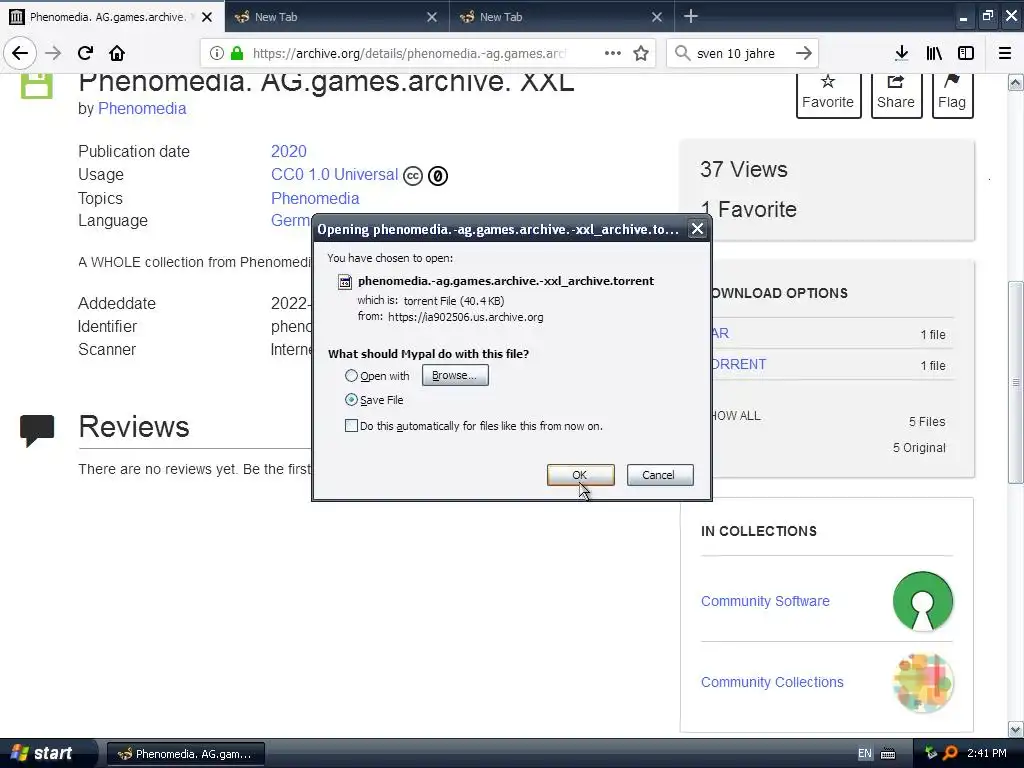Close the second New Tab
The image size is (1024, 768).
[432, 17]
